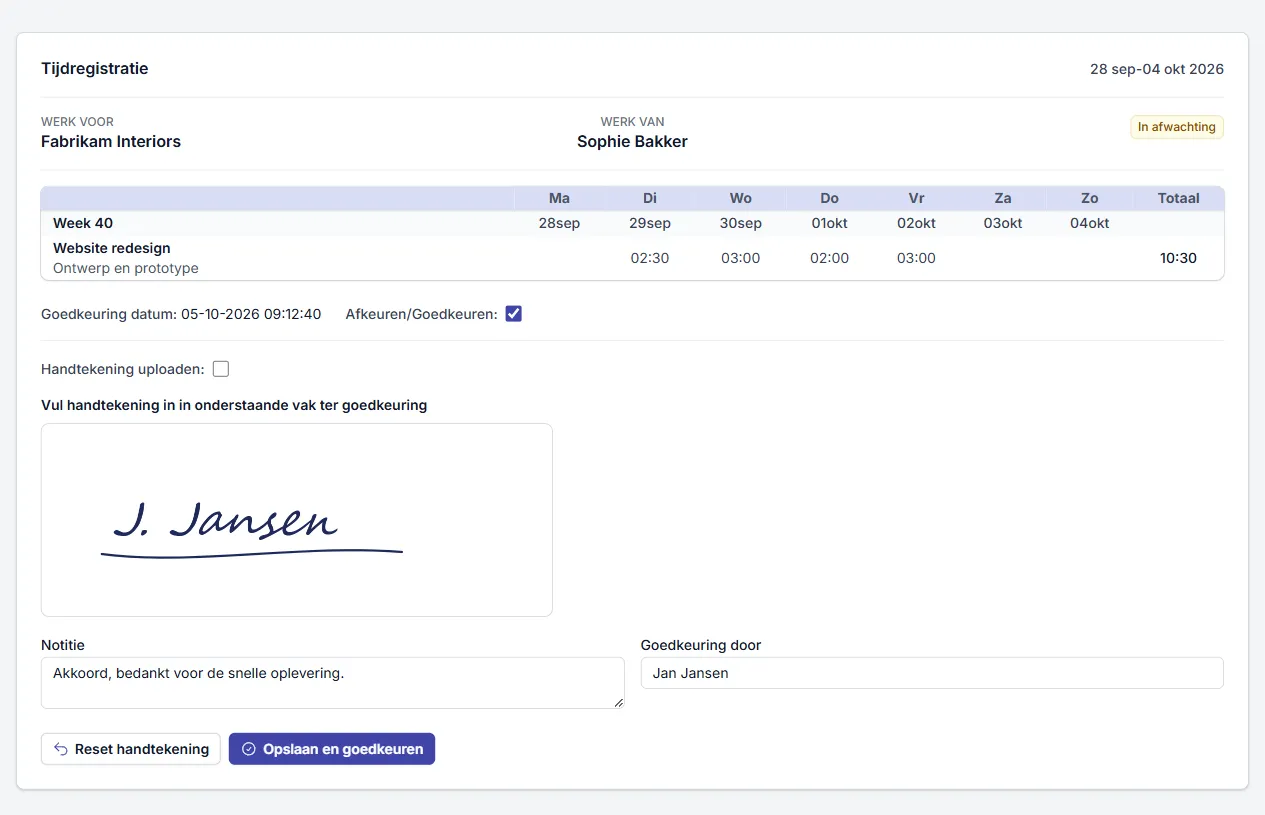
Task: Click the 04okt date cell
Action: pos(1090,223)
